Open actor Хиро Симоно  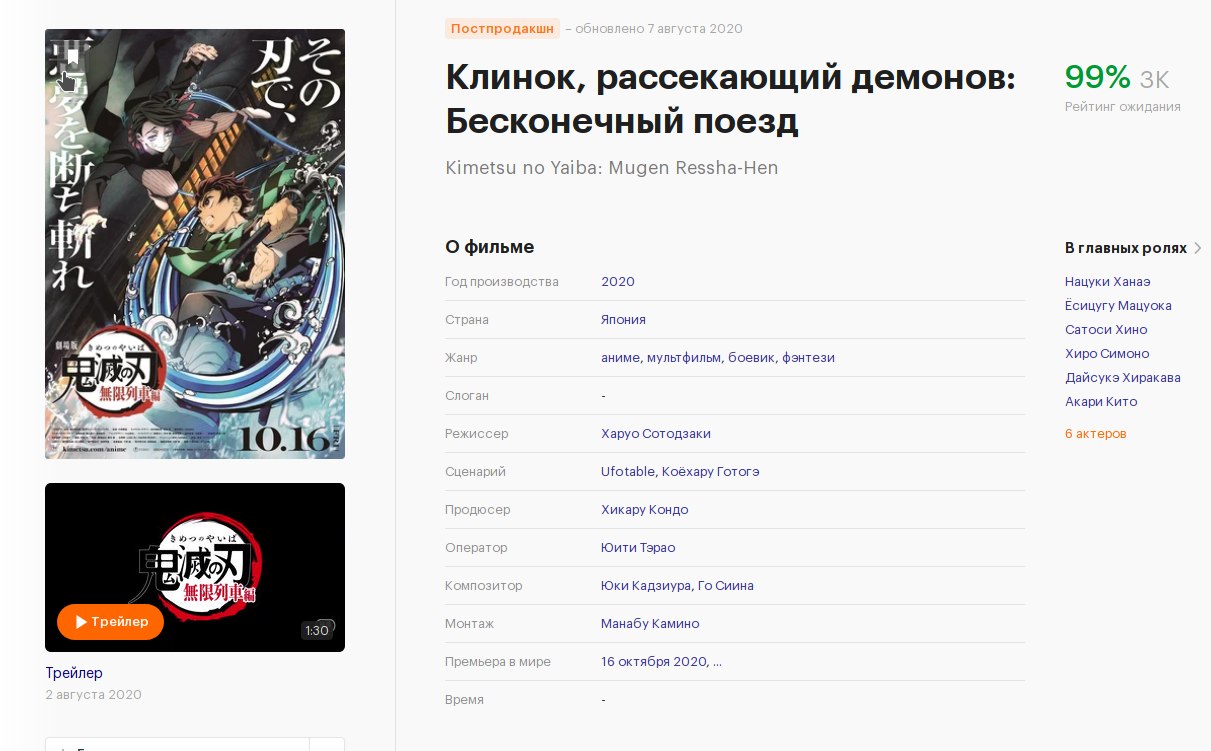1107,354
